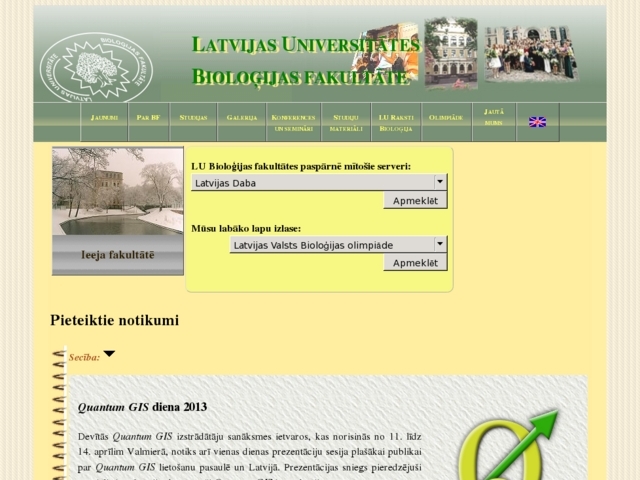Screen dimensions: 640x480
Task: Open LU Raksti Bioloģija menu item
Action: click(x=396, y=122)
